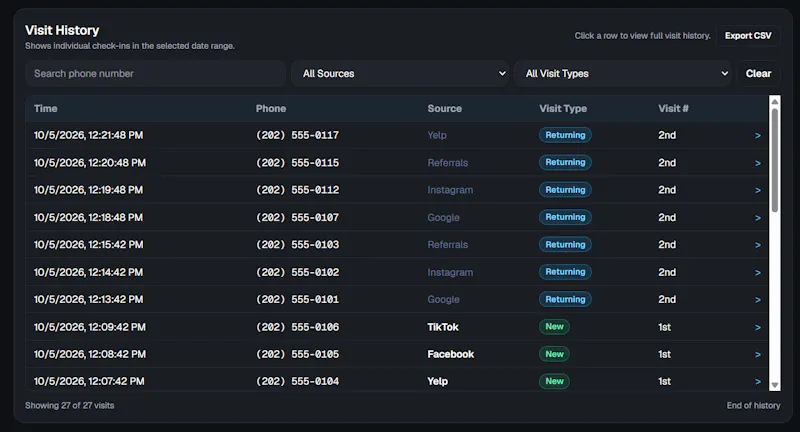Click the Export CSV button
The width and height of the screenshot is (800, 432).
[x=748, y=36]
